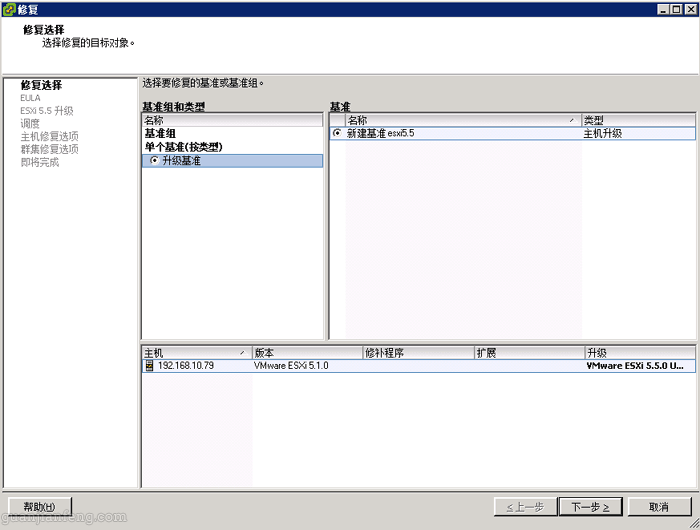
Task: Click the 版本 column header
Action: coord(308,353)
